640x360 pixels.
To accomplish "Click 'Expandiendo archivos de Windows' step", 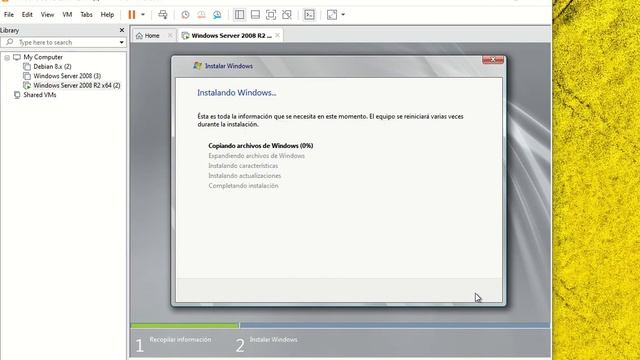I will click(x=256, y=156).
